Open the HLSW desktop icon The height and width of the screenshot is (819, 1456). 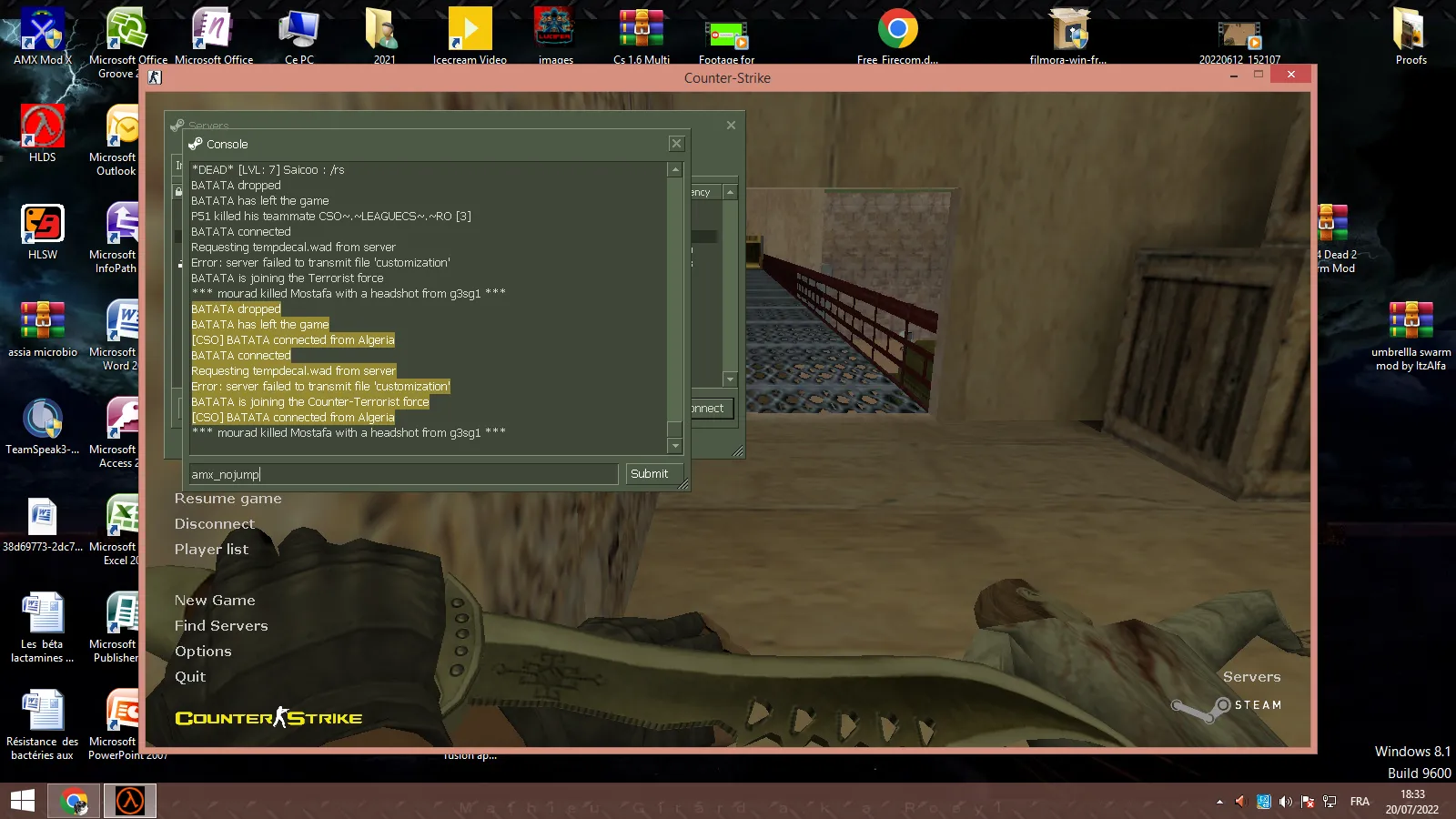pos(42,232)
